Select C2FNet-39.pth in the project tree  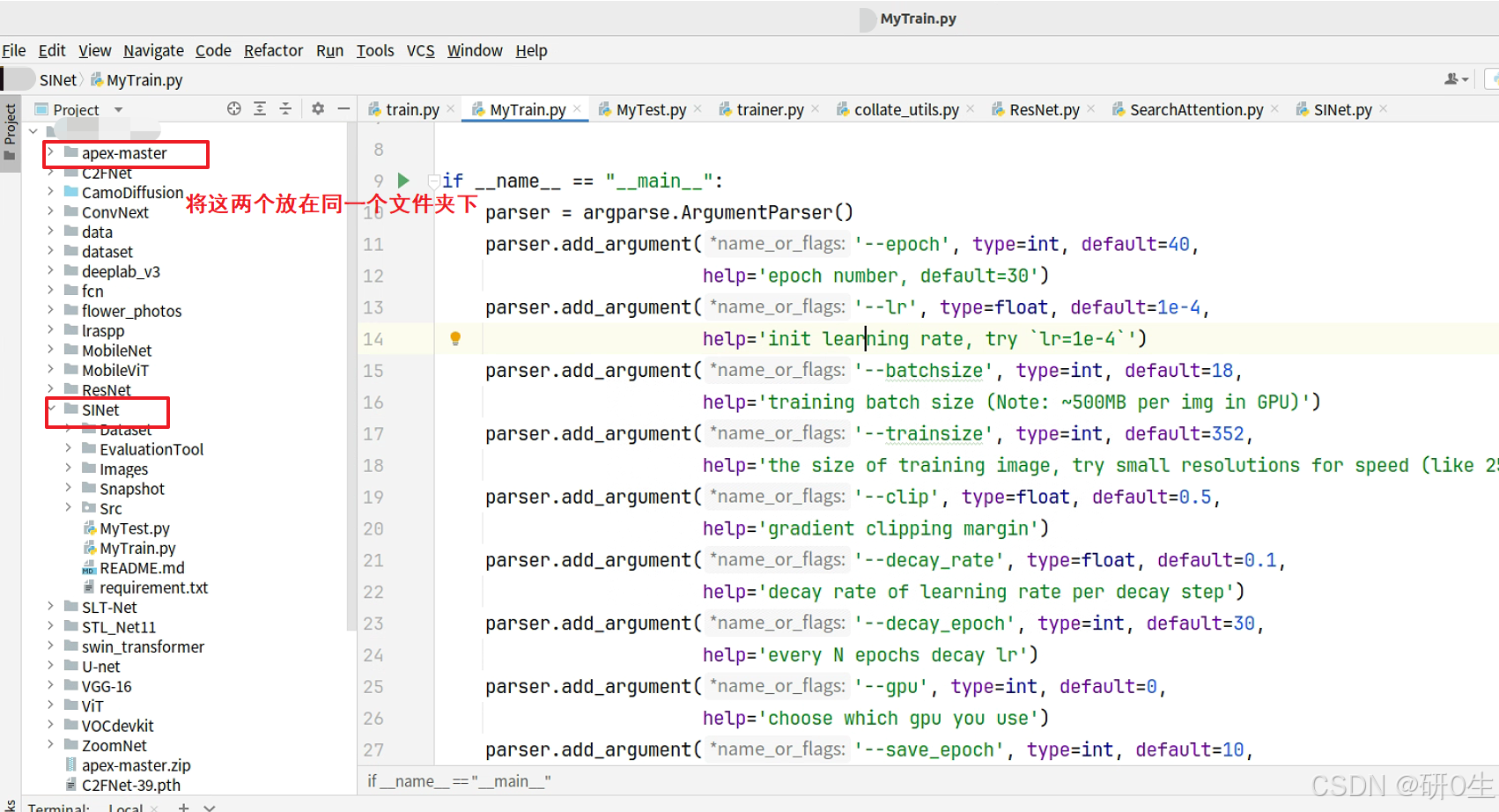(x=130, y=785)
